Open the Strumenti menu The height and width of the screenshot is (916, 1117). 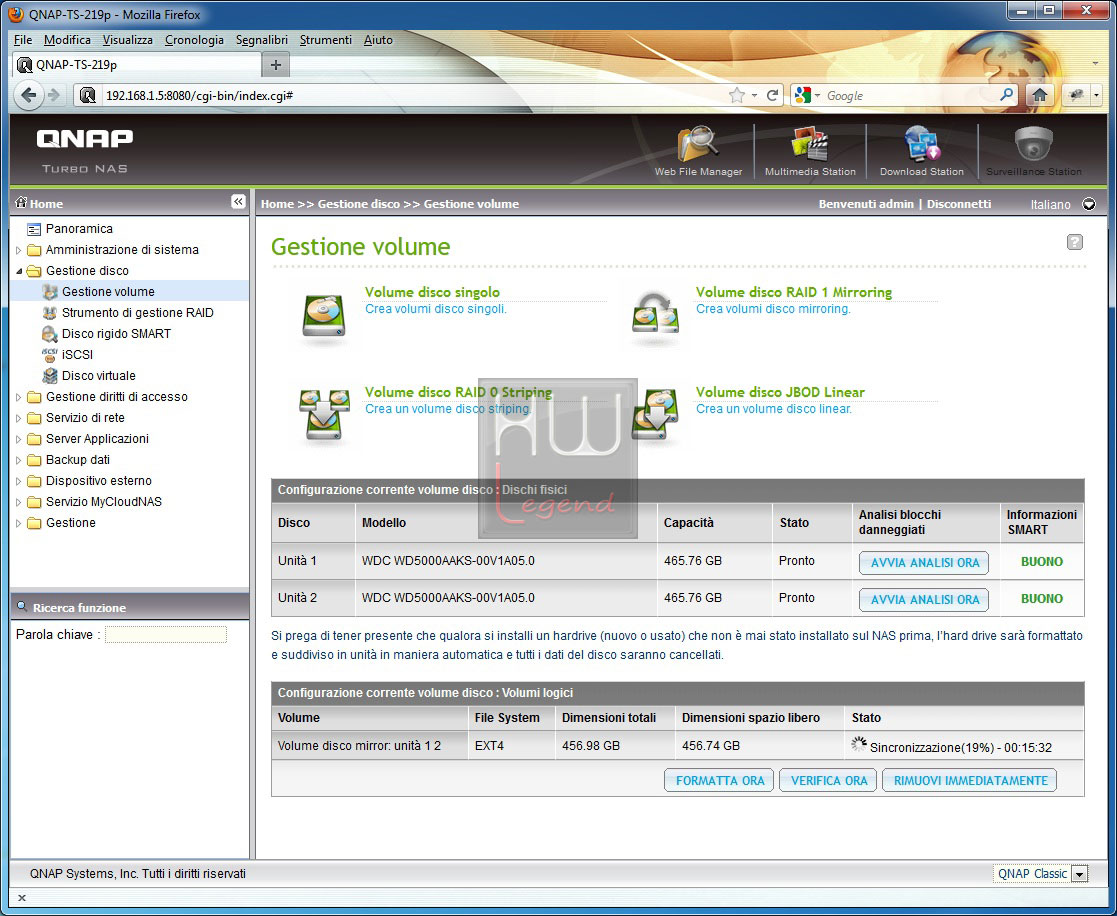[326, 40]
